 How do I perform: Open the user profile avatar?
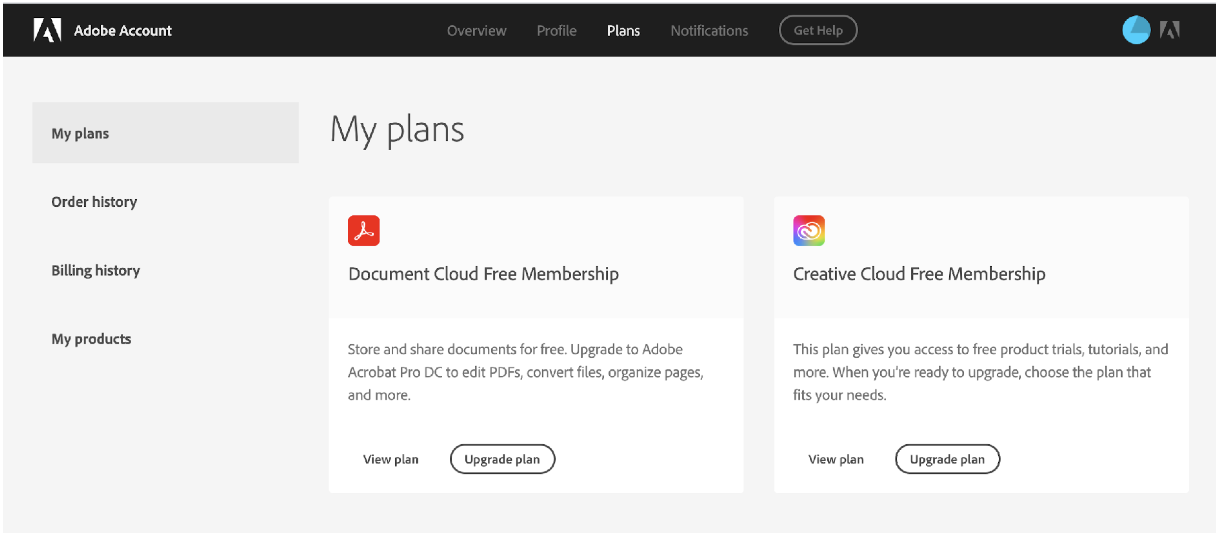click(x=1136, y=31)
